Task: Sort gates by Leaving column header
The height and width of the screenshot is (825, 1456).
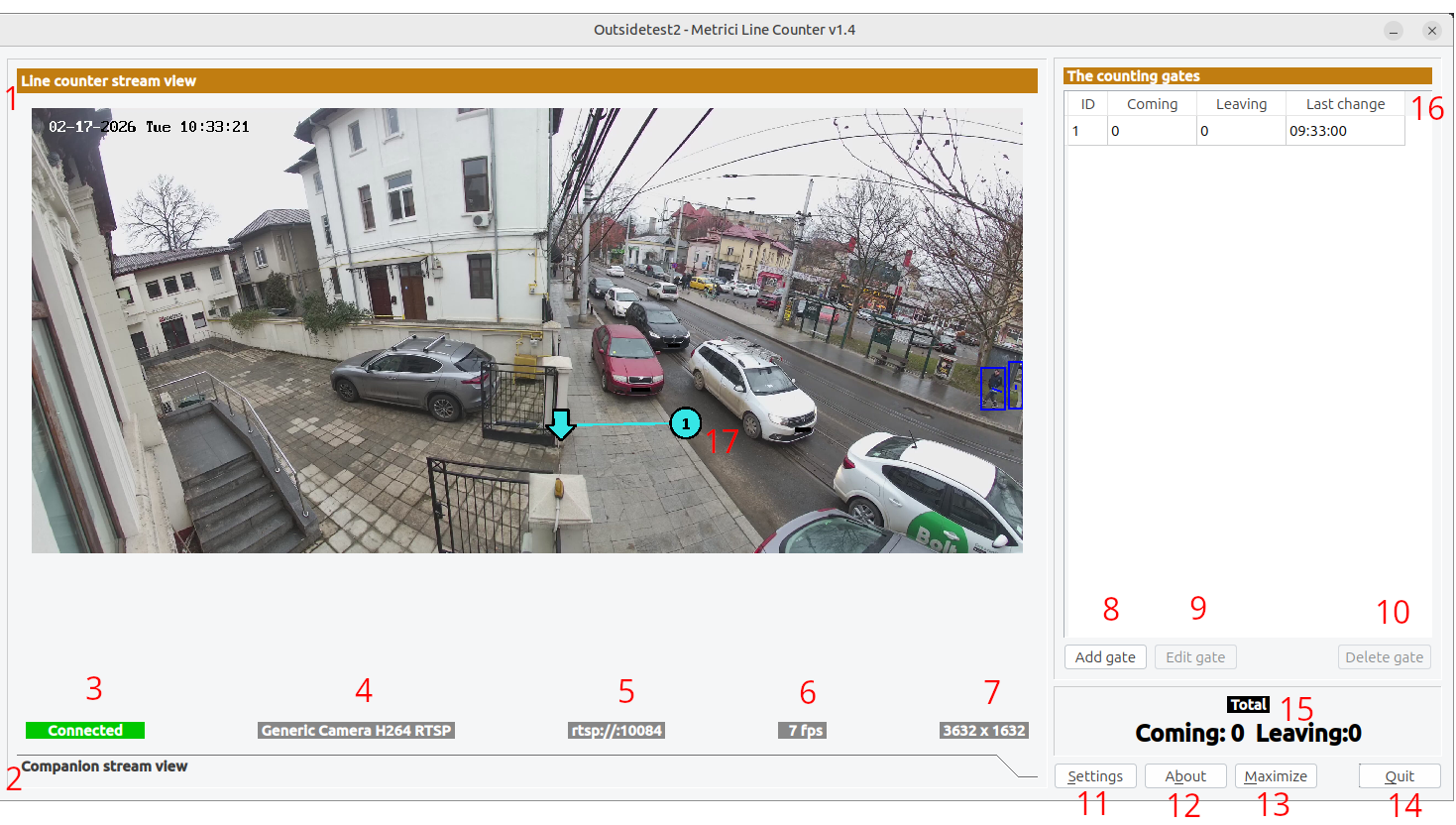Action: pyautogui.click(x=1241, y=104)
